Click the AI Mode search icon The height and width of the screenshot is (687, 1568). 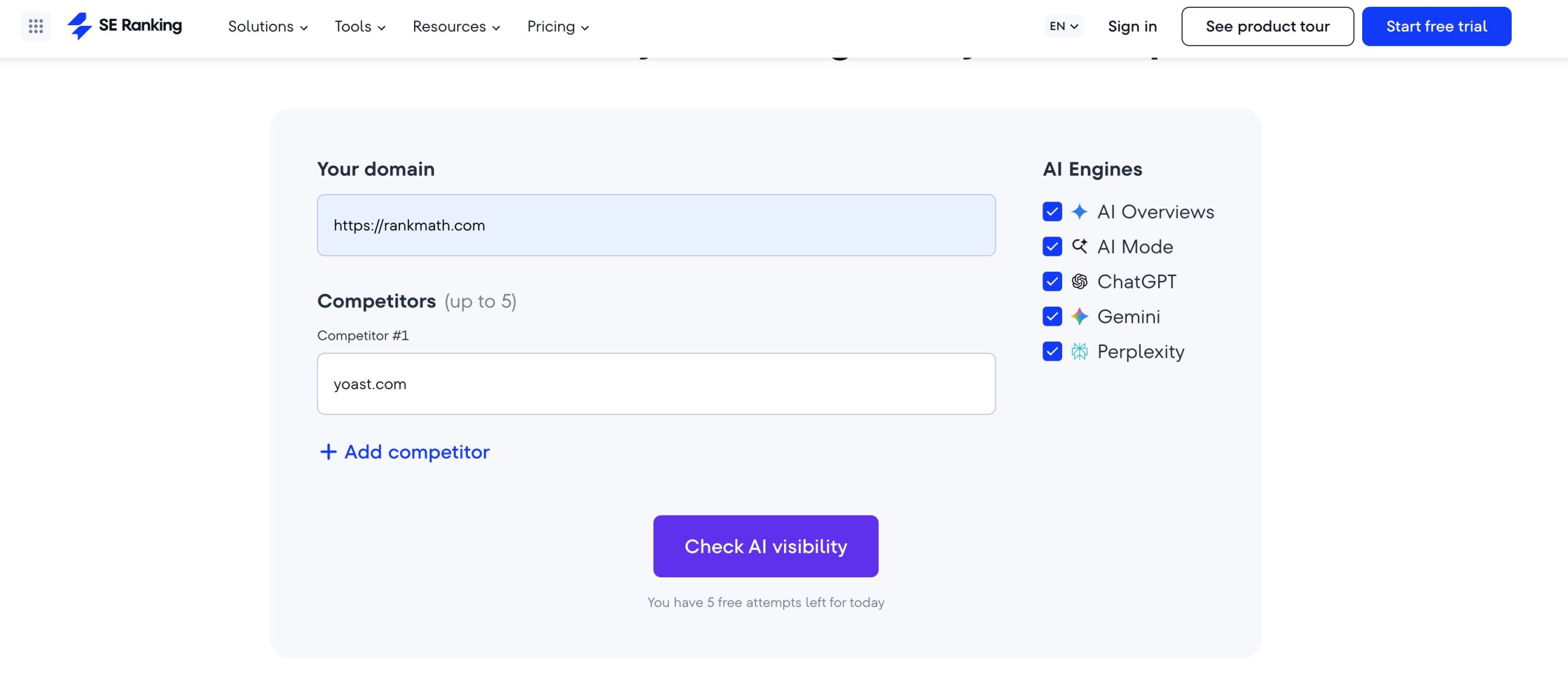(x=1079, y=246)
